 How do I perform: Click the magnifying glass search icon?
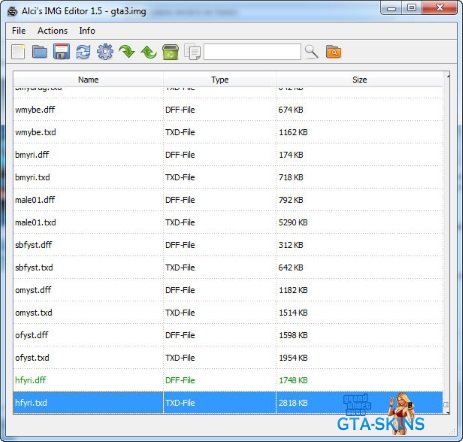pos(311,52)
